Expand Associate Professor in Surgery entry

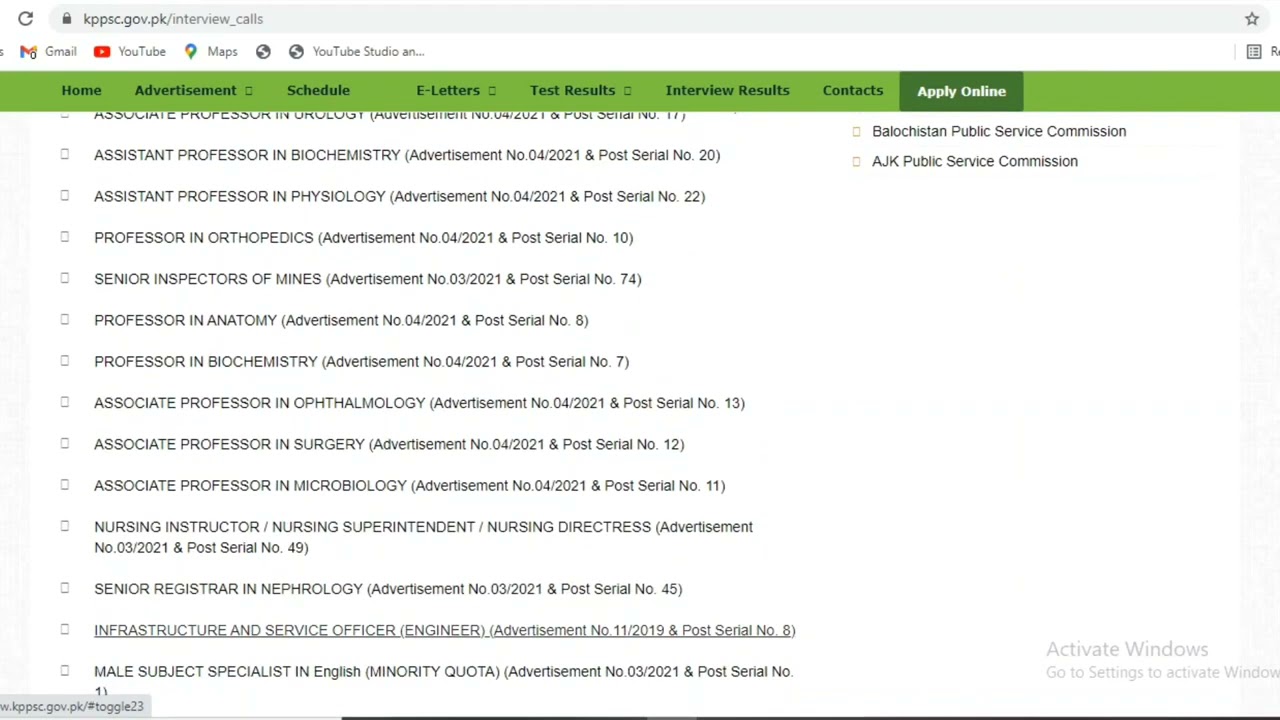tap(389, 444)
